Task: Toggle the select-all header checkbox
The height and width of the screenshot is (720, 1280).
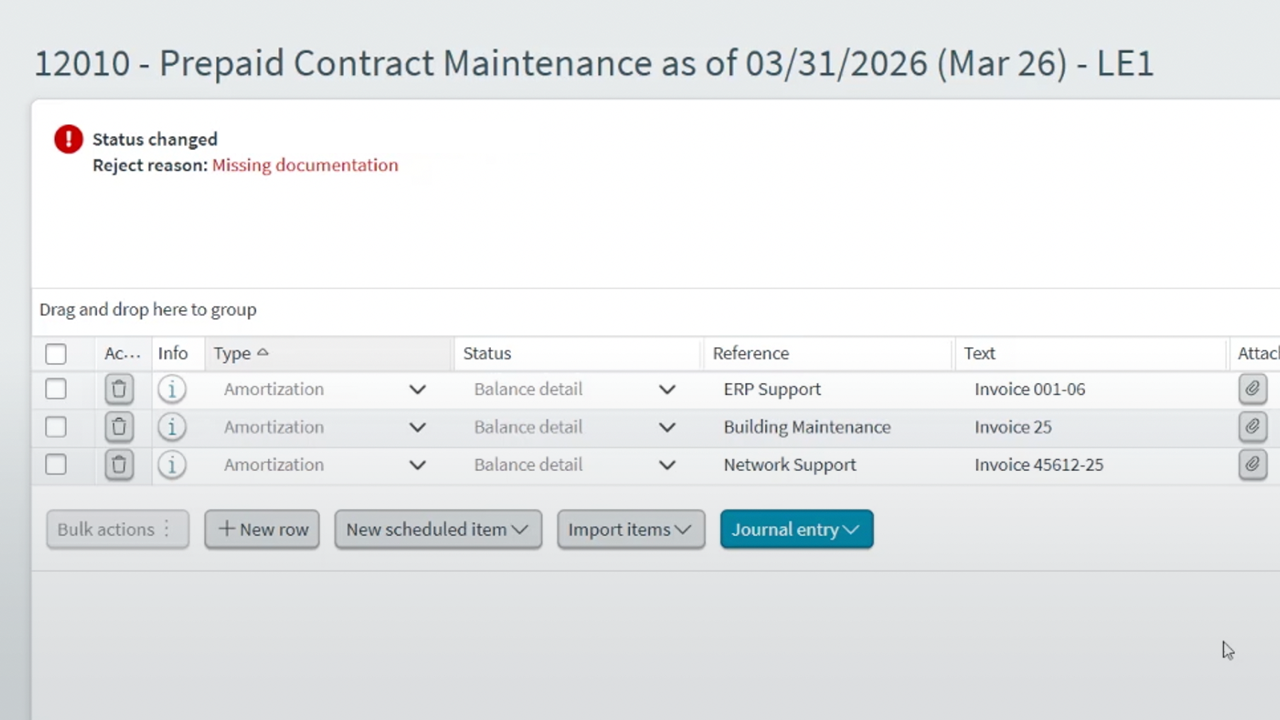Action: pos(56,354)
